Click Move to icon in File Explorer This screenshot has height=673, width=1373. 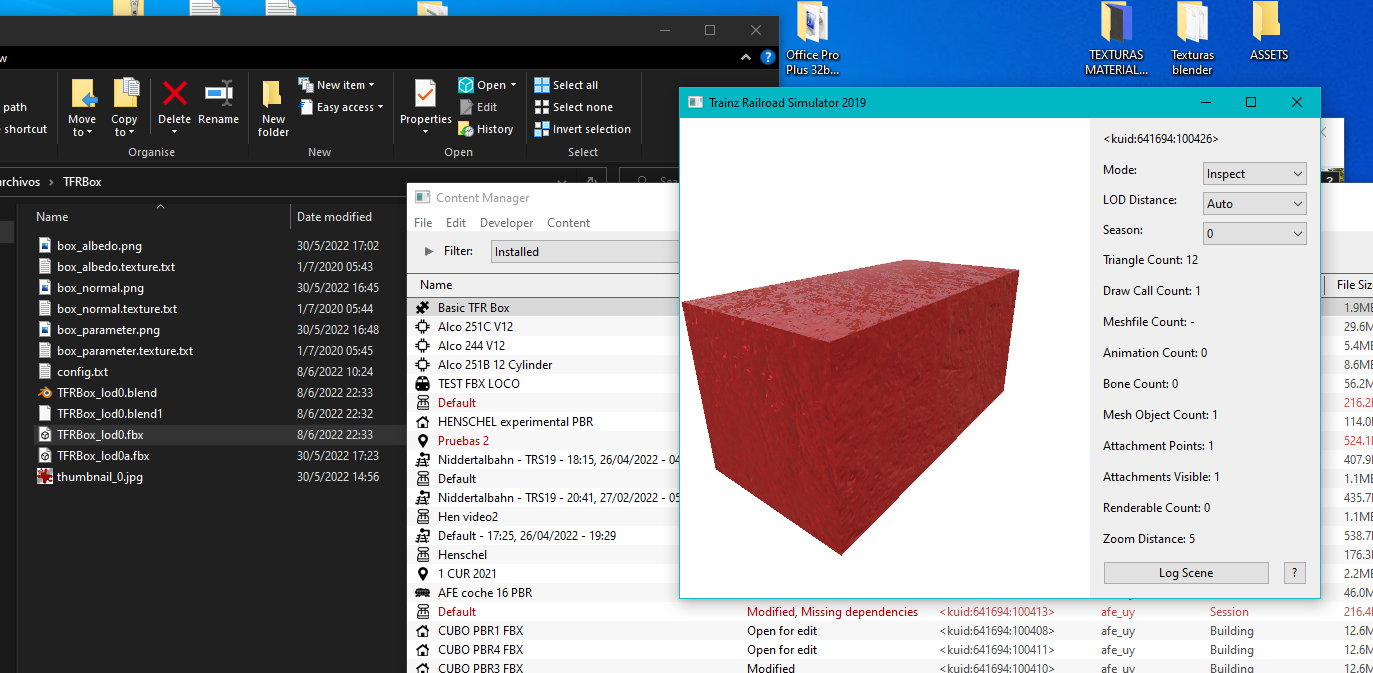click(x=83, y=96)
